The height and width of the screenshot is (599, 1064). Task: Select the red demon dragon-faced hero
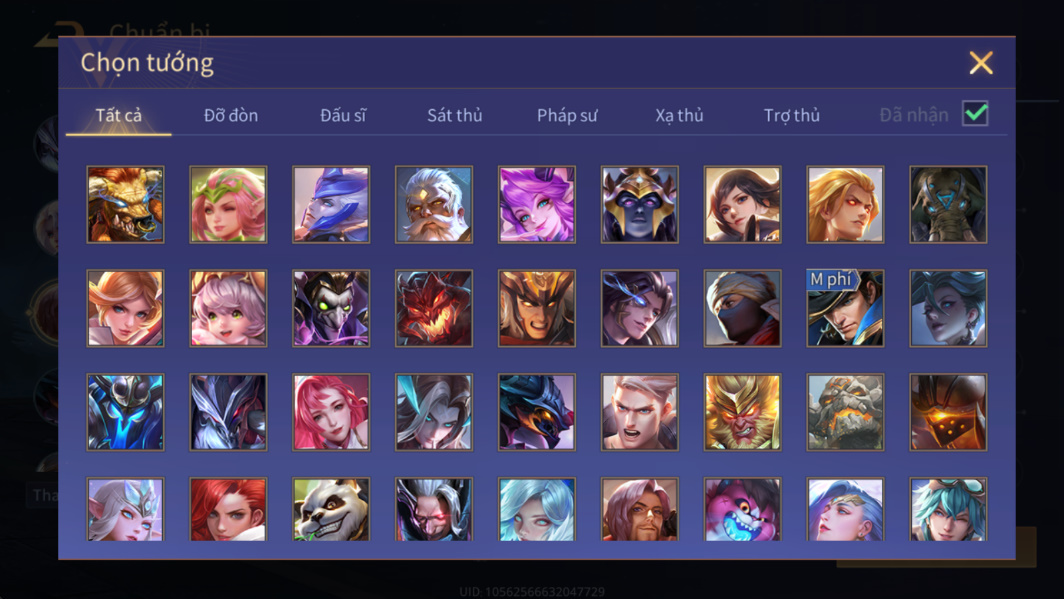pos(434,308)
